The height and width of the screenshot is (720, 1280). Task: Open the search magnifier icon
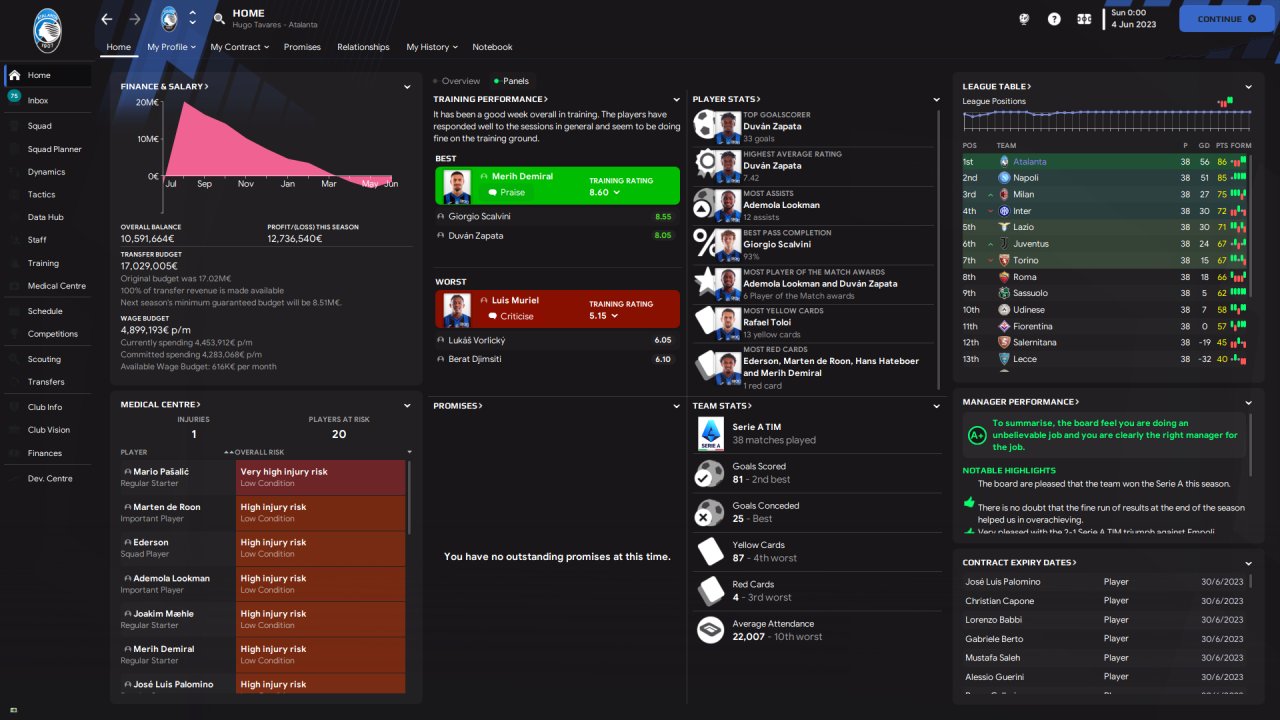219,19
